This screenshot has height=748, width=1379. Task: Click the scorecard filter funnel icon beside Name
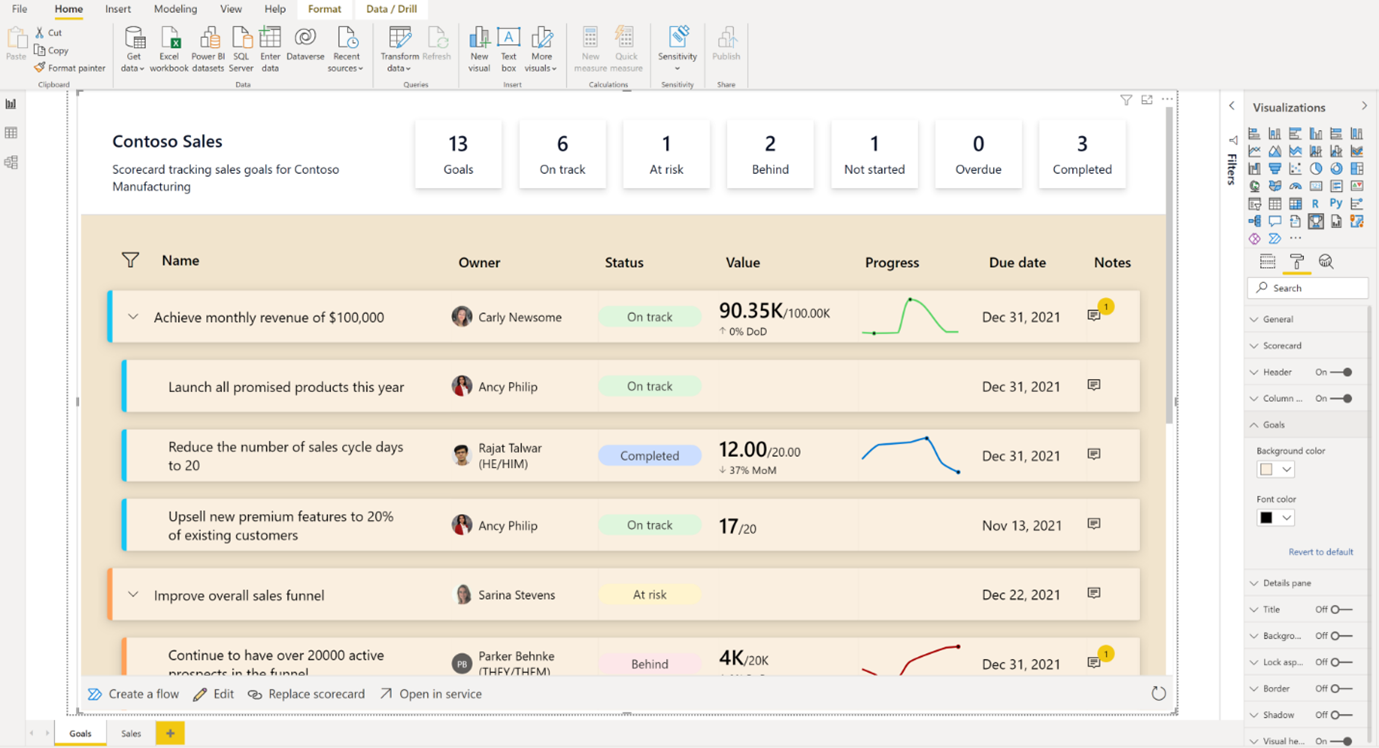[x=130, y=260]
